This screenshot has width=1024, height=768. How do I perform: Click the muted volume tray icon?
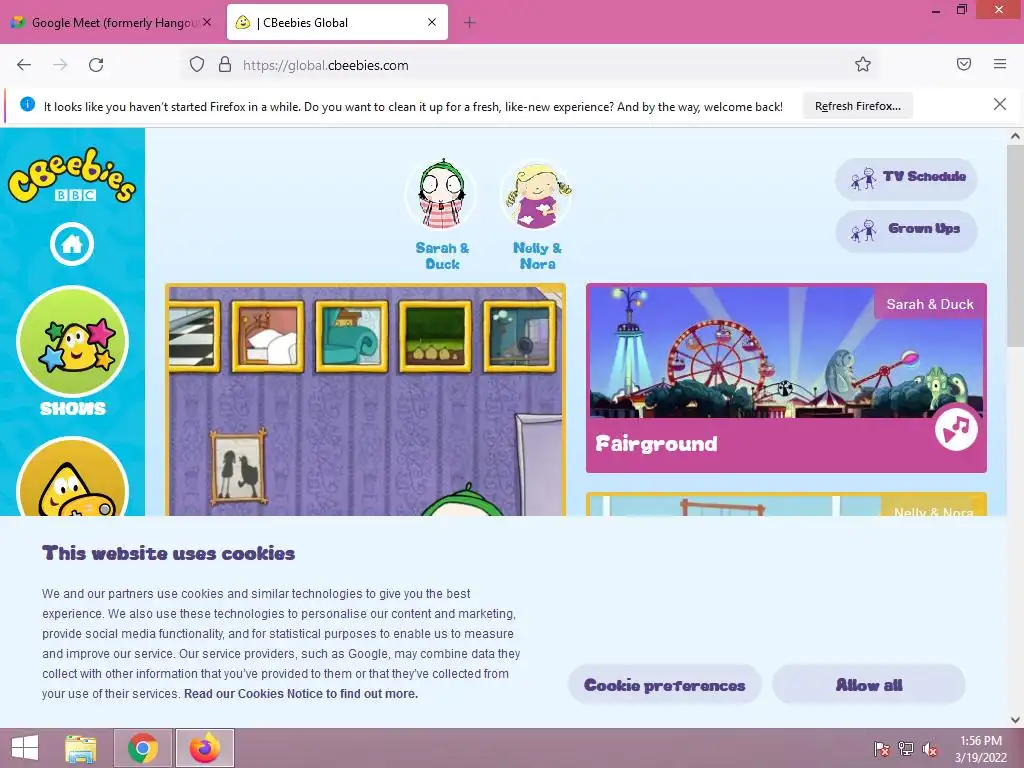coord(930,749)
